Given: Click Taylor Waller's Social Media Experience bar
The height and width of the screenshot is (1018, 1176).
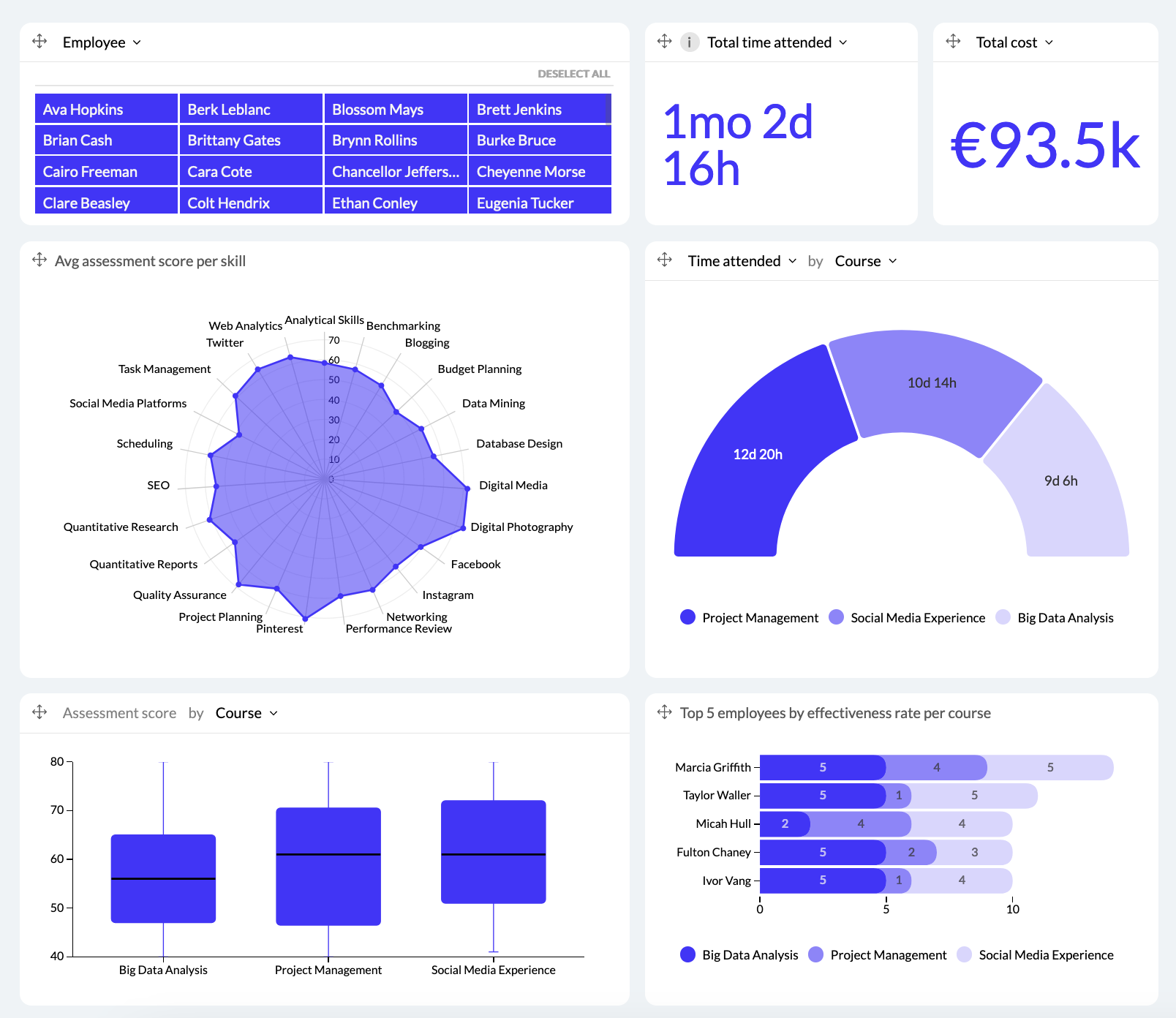Looking at the screenshot, I should click(x=974, y=796).
